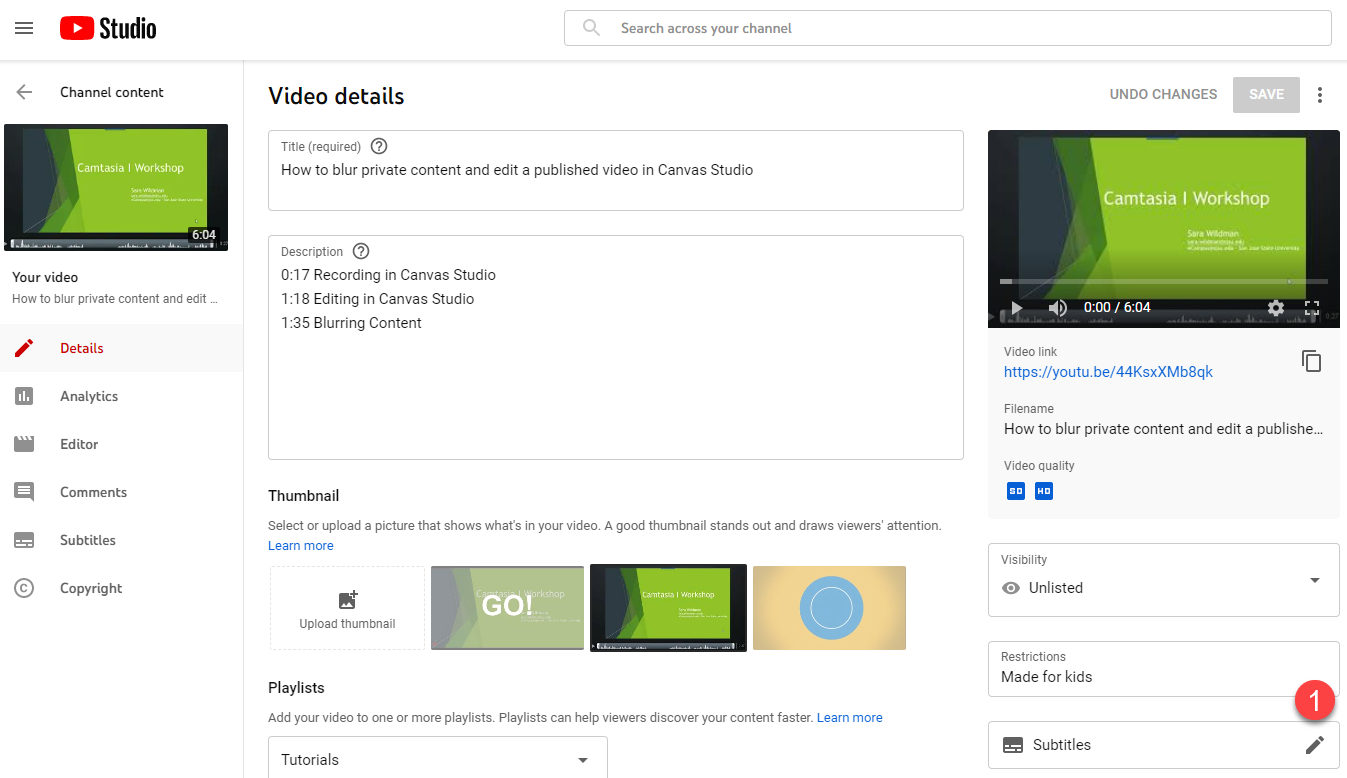Screen dimensions: 1347x778
Task: Click Learn more under Thumbnail
Action: 301,546
